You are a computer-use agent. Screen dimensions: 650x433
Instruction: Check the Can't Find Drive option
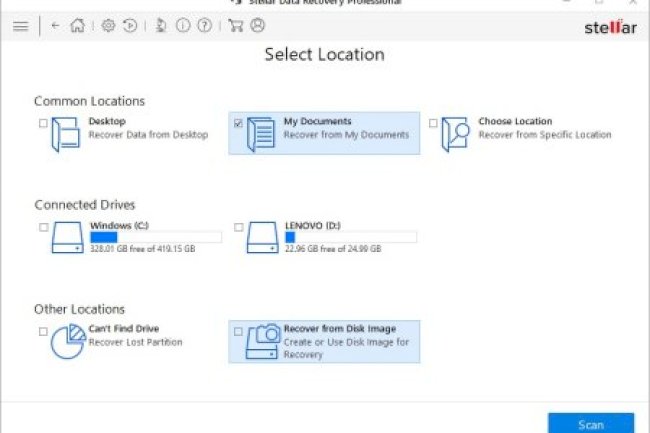tap(43, 331)
